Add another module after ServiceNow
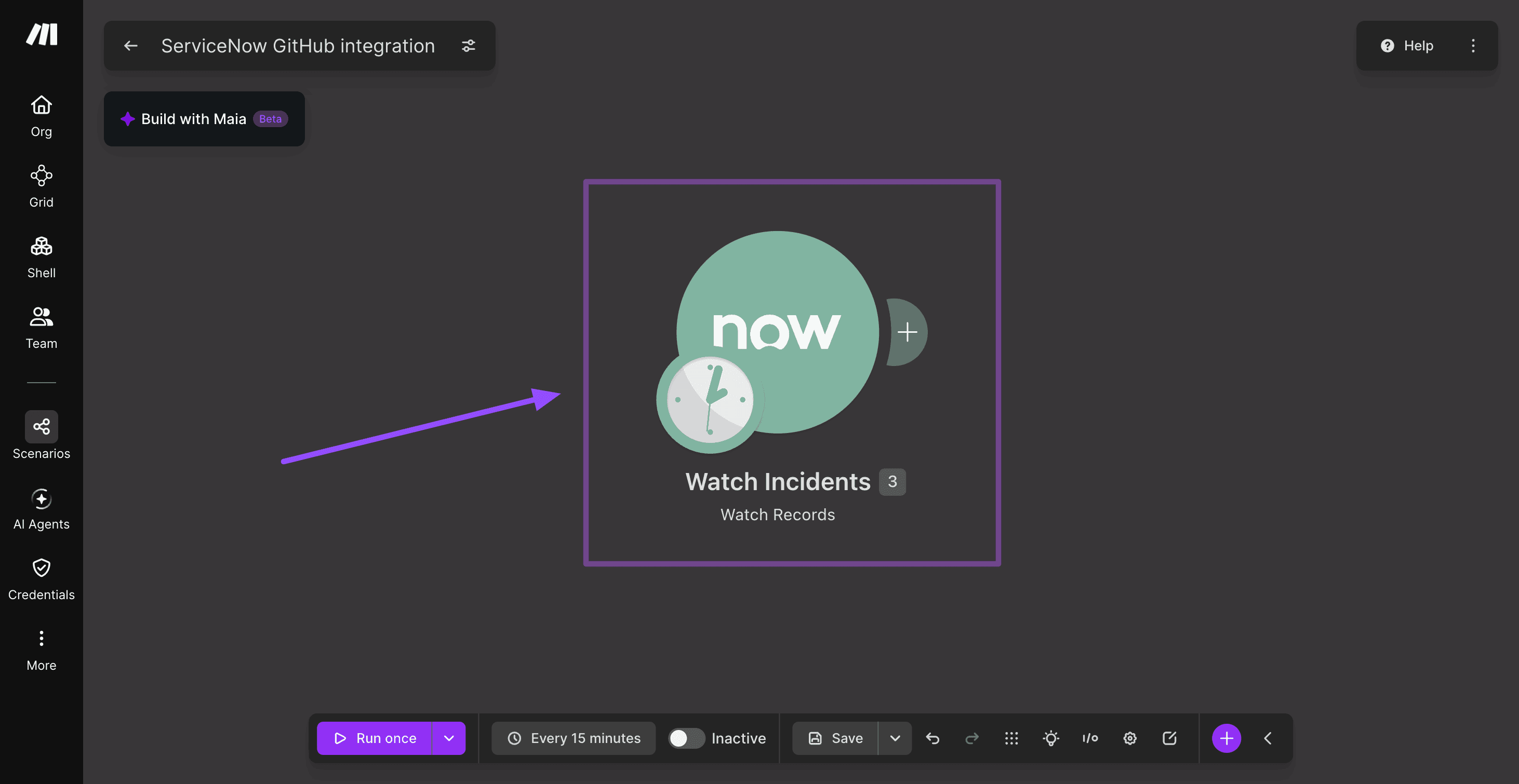 pos(908,332)
